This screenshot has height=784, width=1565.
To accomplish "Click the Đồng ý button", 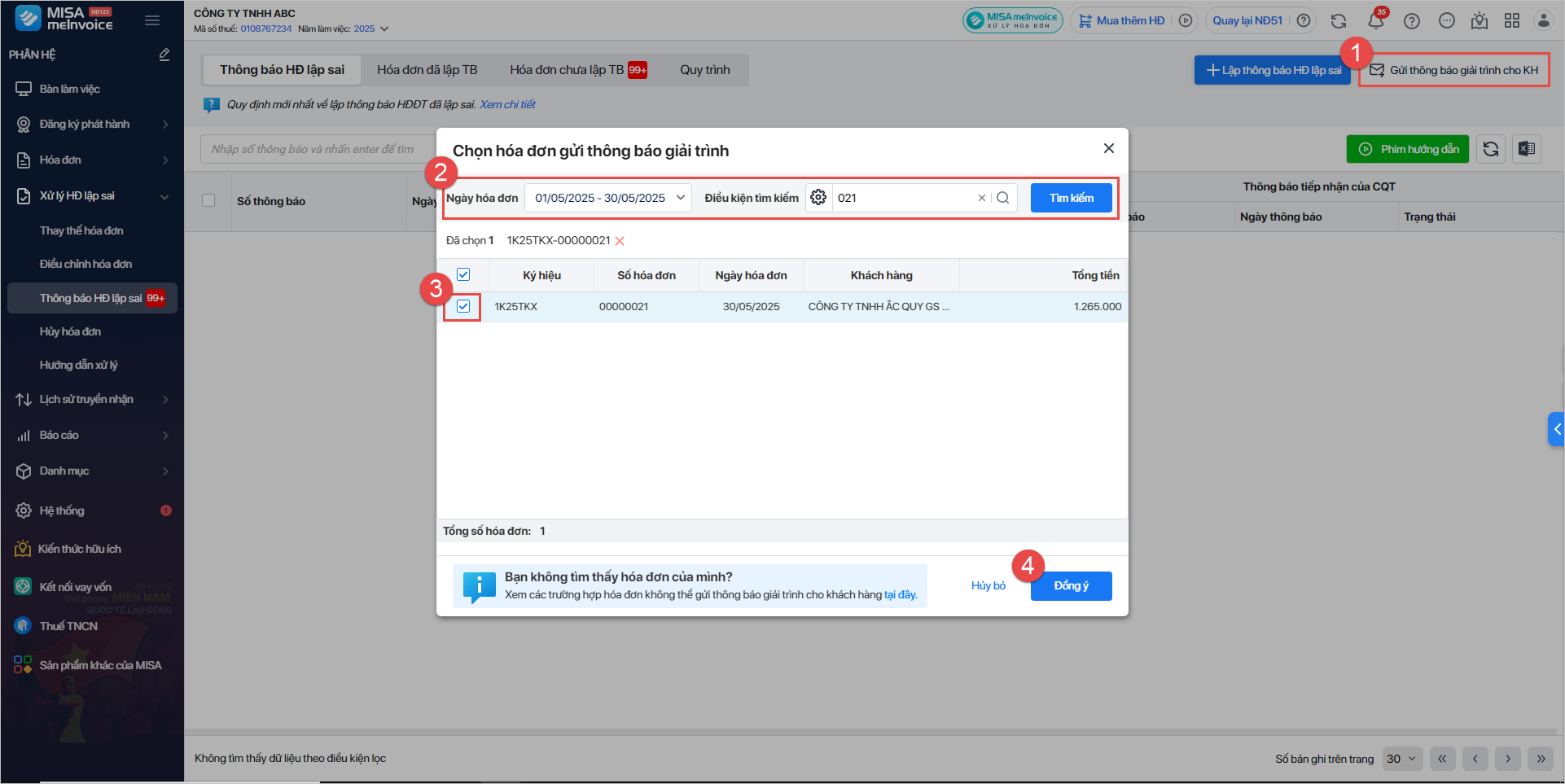I will pyautogui.click(x=1071, y=586).
